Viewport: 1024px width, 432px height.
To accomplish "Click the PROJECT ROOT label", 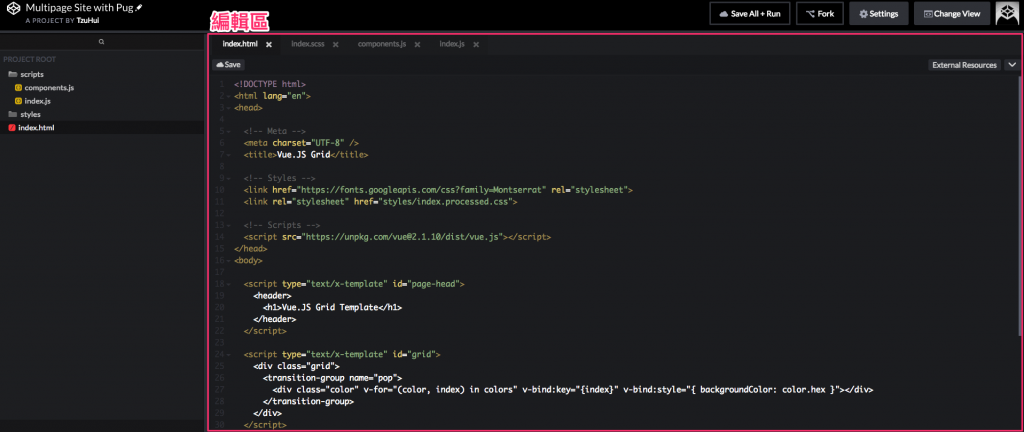I will [x=29, y=59].
